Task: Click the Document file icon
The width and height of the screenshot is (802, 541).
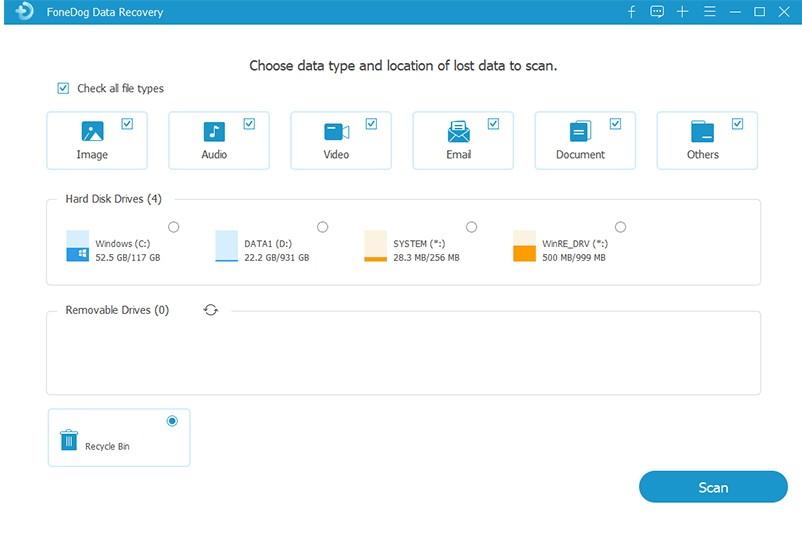Action: (x=581, y=131)
